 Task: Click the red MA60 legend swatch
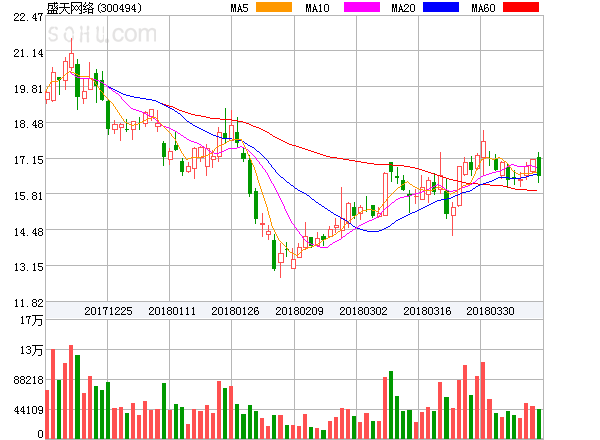pos(521,7)
